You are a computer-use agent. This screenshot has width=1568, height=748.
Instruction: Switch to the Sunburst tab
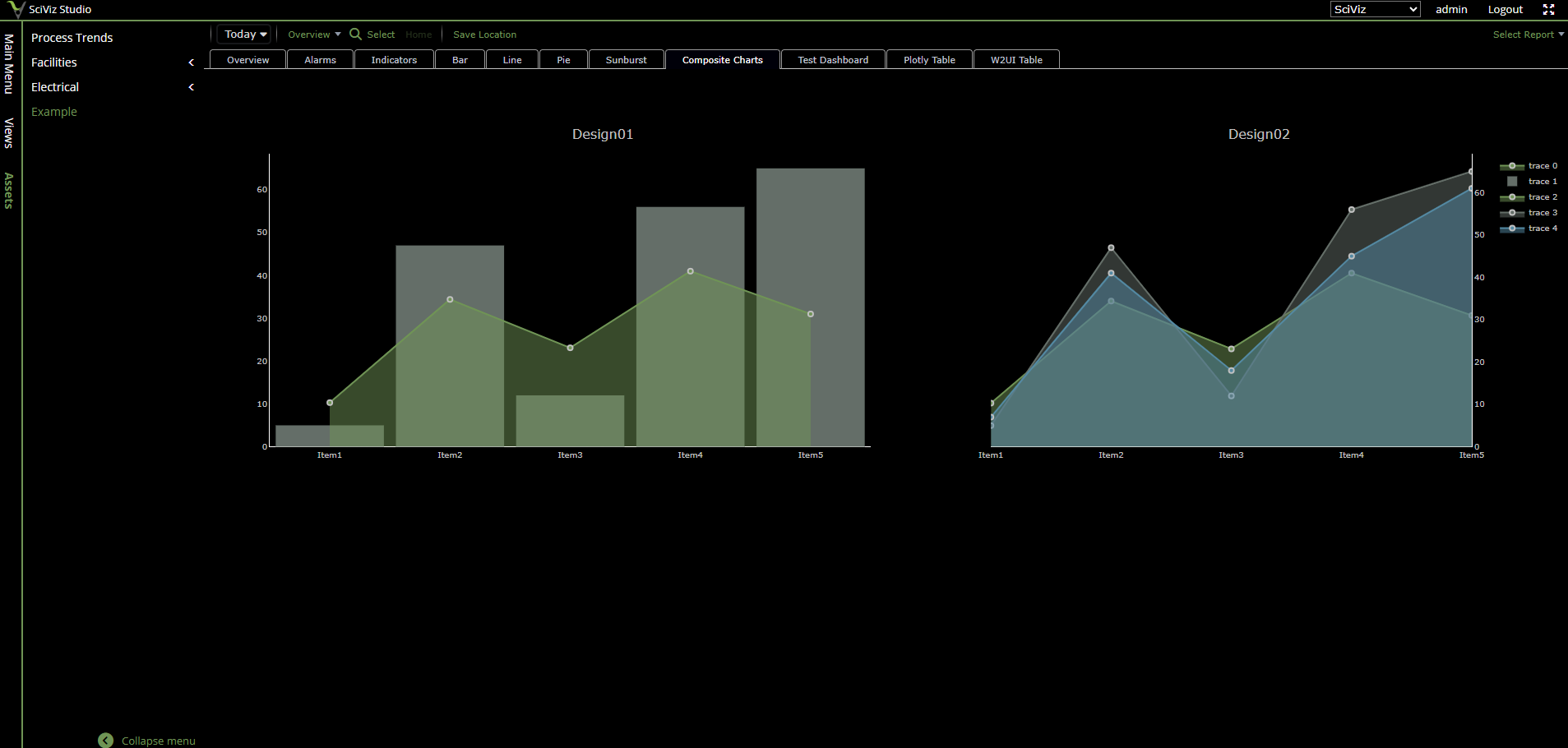point(626,60)
